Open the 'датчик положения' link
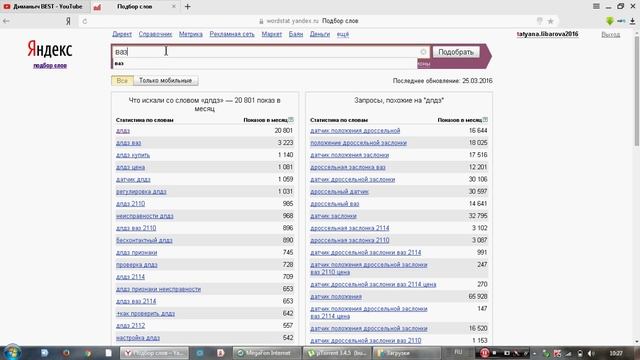Viewport: 640px width, 360px height. pyautogui.click(x=336, y=297)
